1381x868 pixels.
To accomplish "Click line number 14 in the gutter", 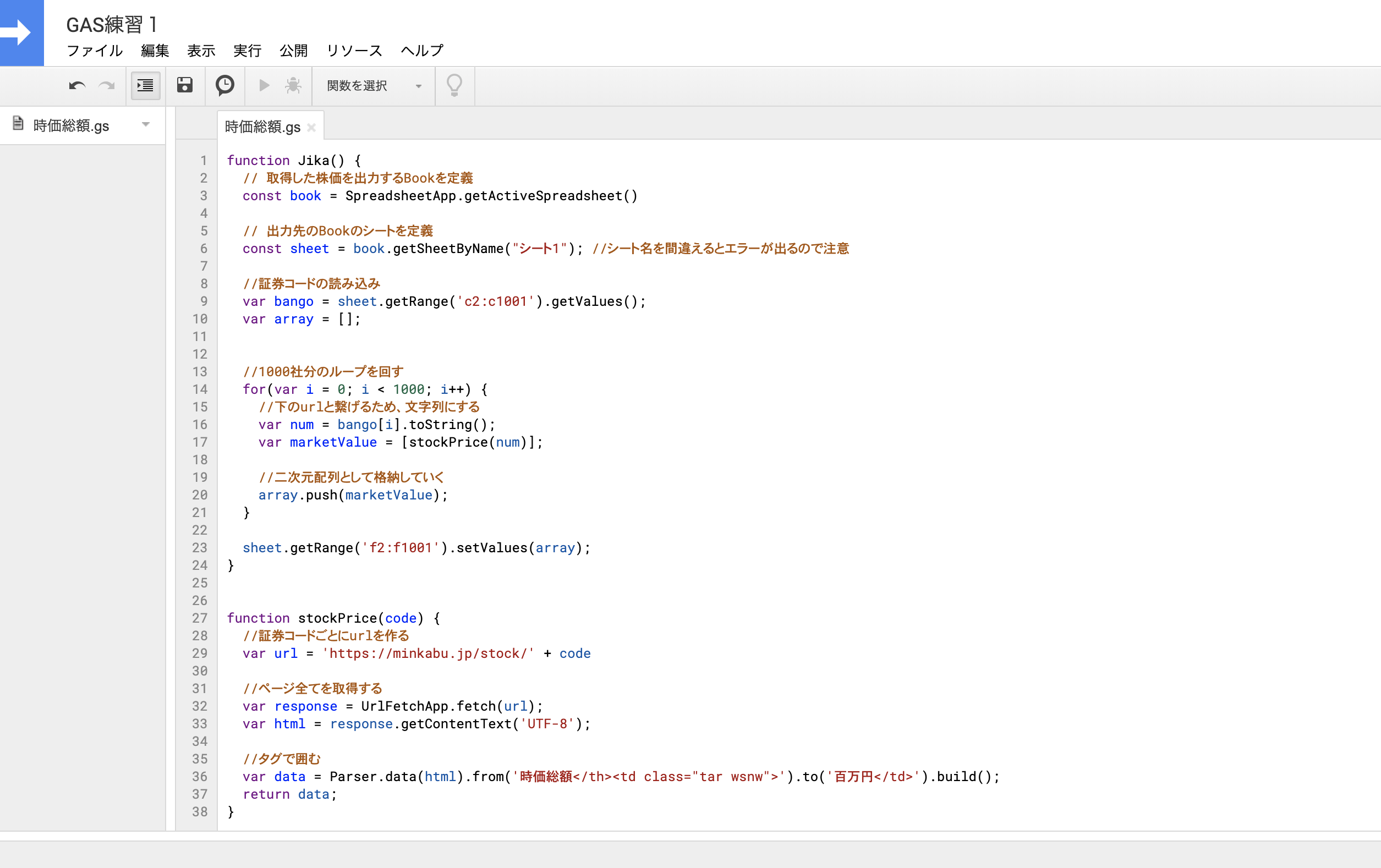I will pyautogui.click(x=200, y=389).
